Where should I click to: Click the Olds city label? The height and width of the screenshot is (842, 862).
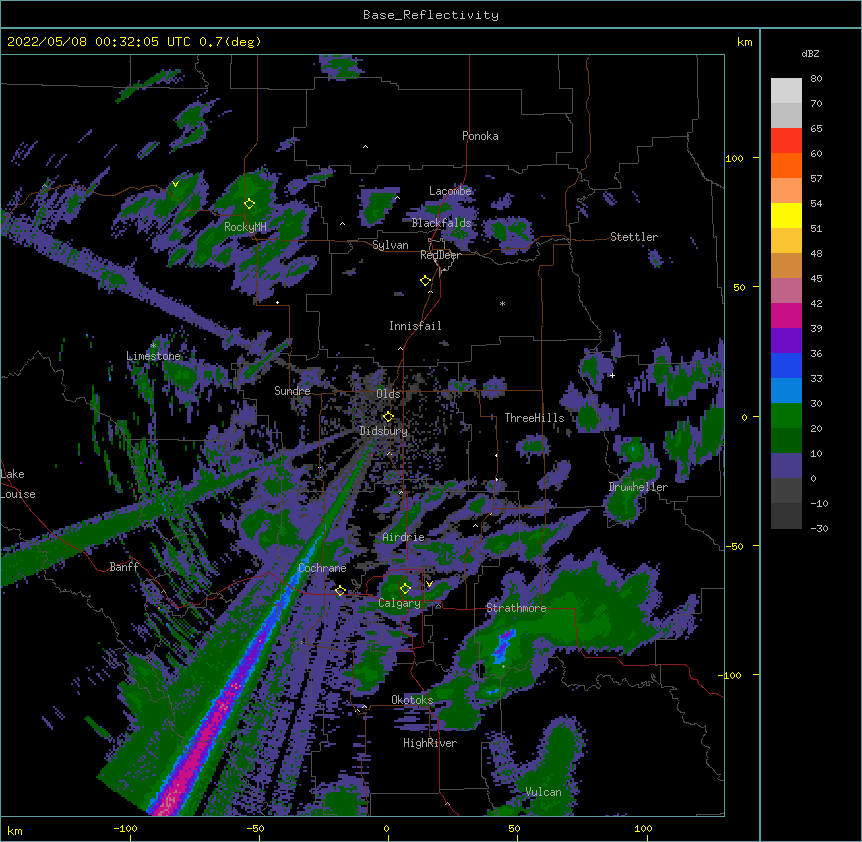[x=388, y=394]
